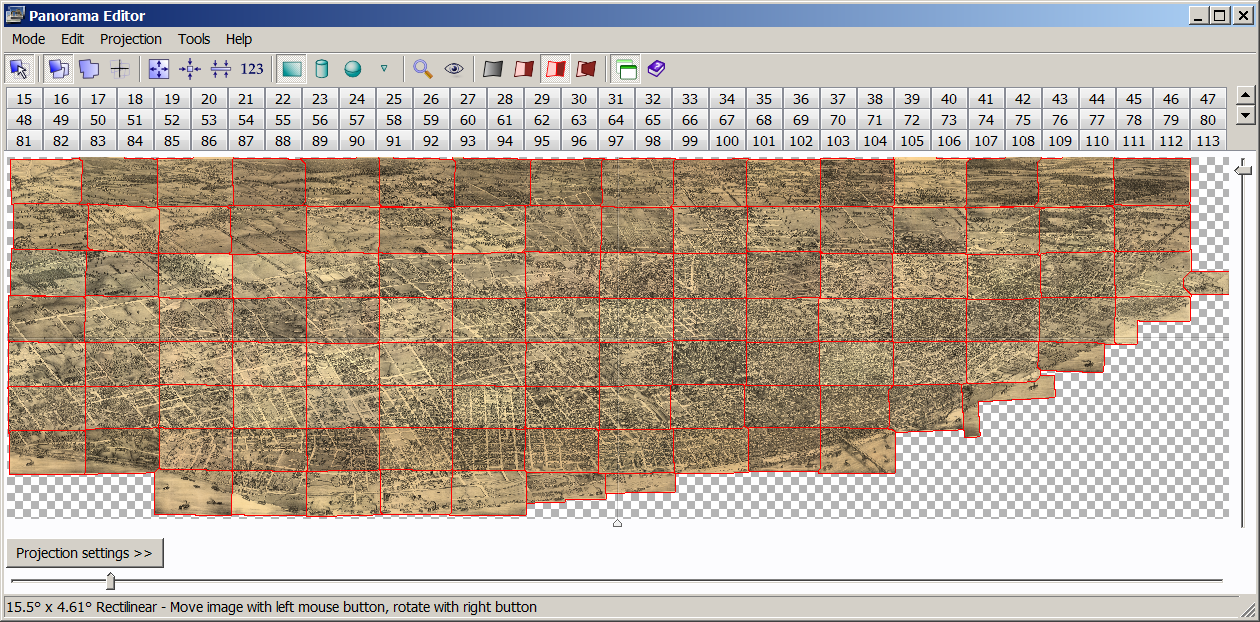
Task: Open the Tools menu
Action: [194, 39]
